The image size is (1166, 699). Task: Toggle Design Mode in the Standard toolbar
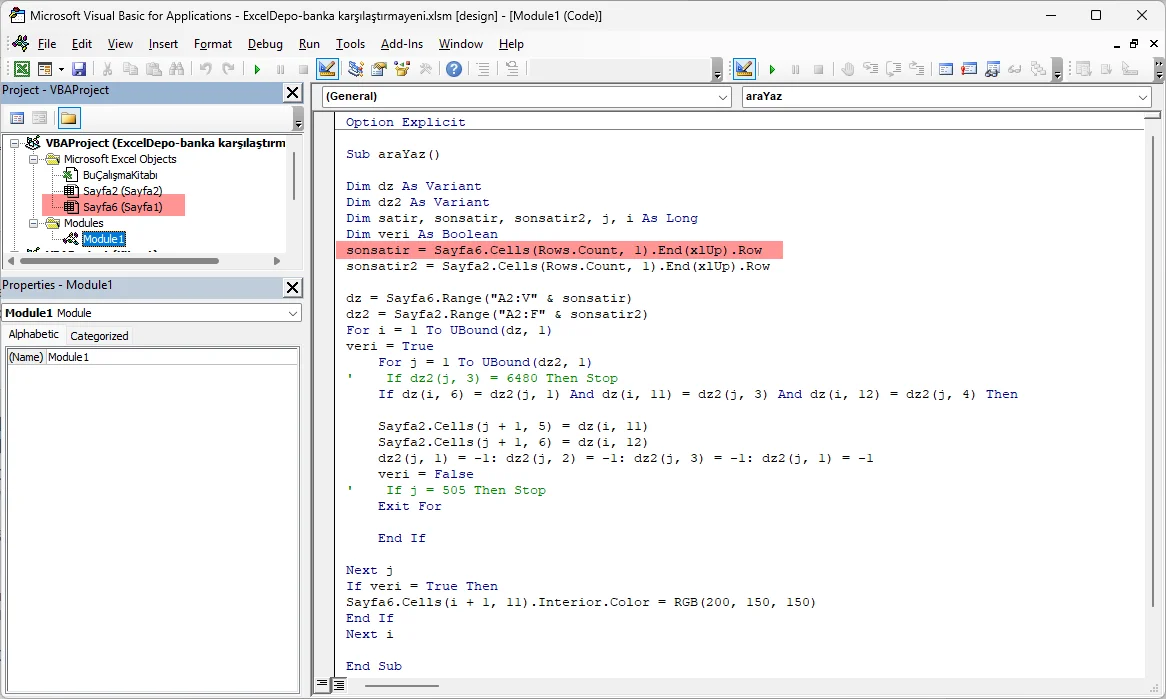327,69
